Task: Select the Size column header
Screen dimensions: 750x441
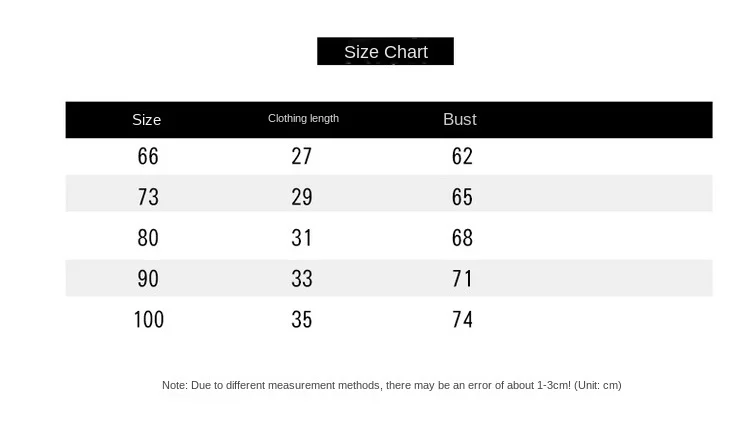Action: pos(146,120)
